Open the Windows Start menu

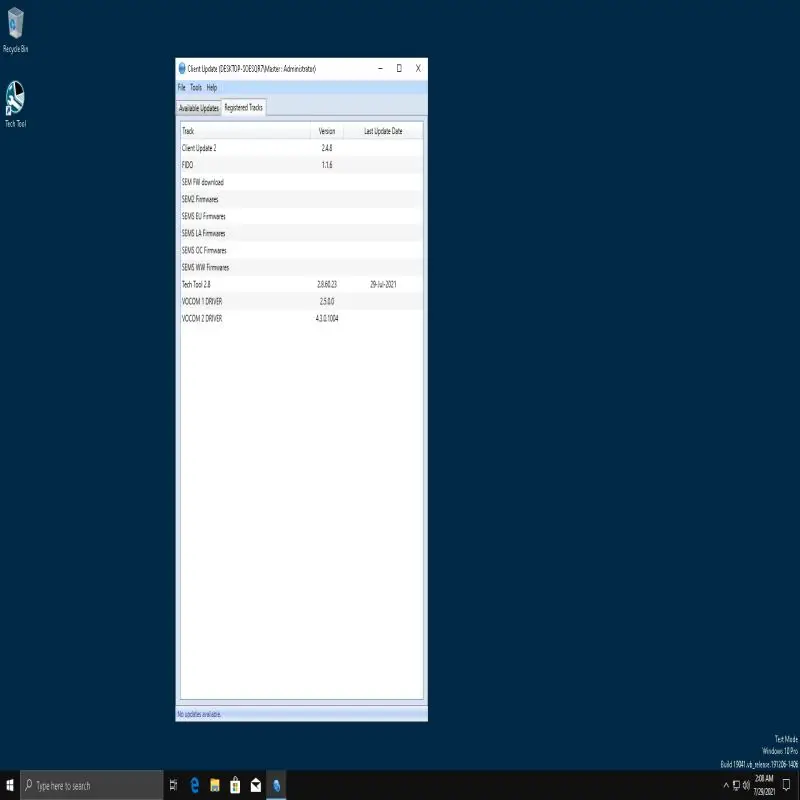point(10,785)
